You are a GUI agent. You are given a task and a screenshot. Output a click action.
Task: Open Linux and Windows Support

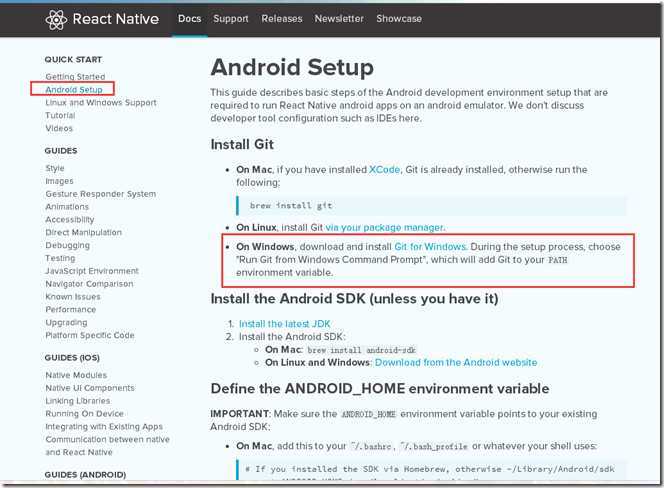pyautogui.click(x=101, y=103)
